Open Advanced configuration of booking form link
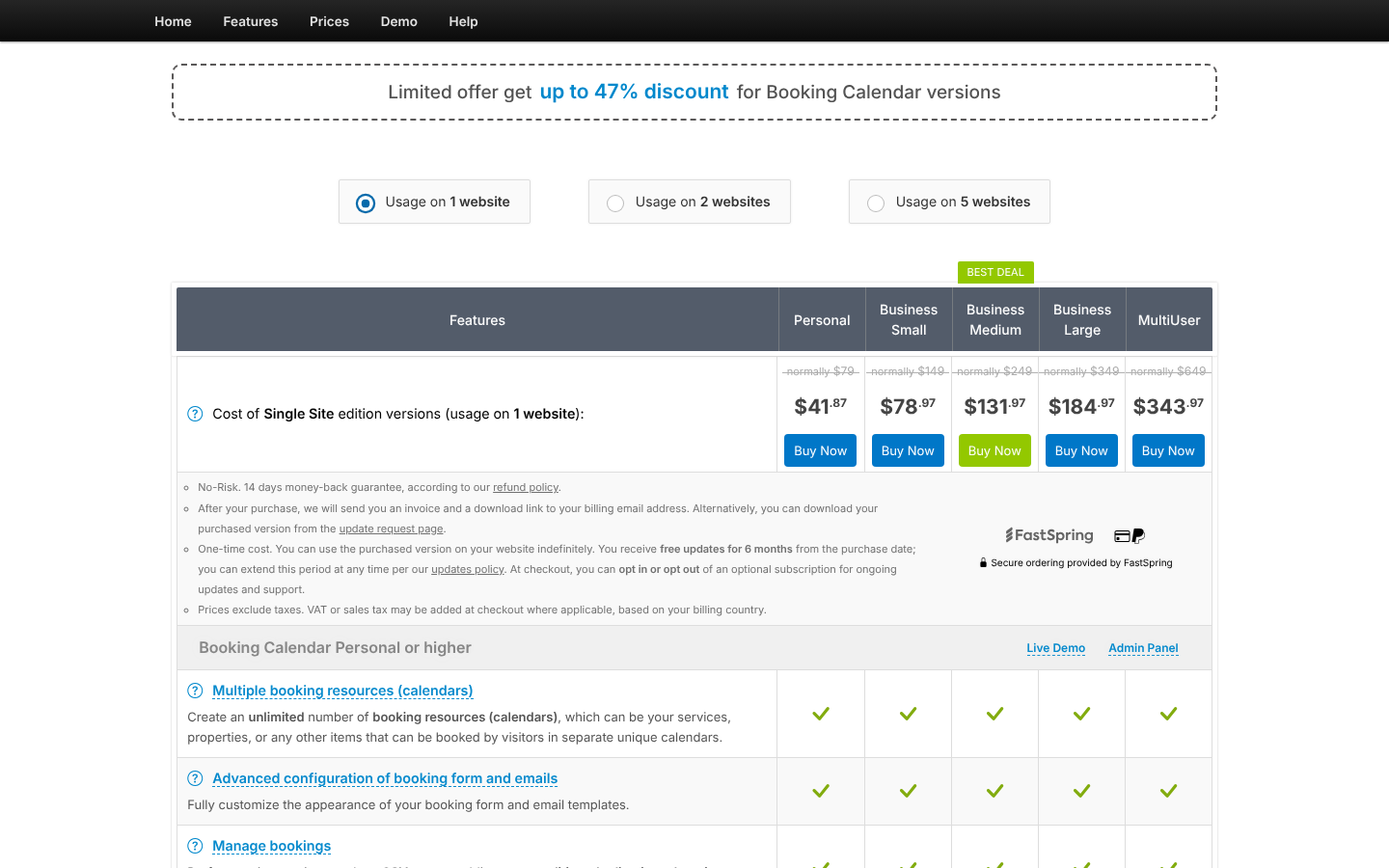The image size is (1389, 868). point(385,778)
